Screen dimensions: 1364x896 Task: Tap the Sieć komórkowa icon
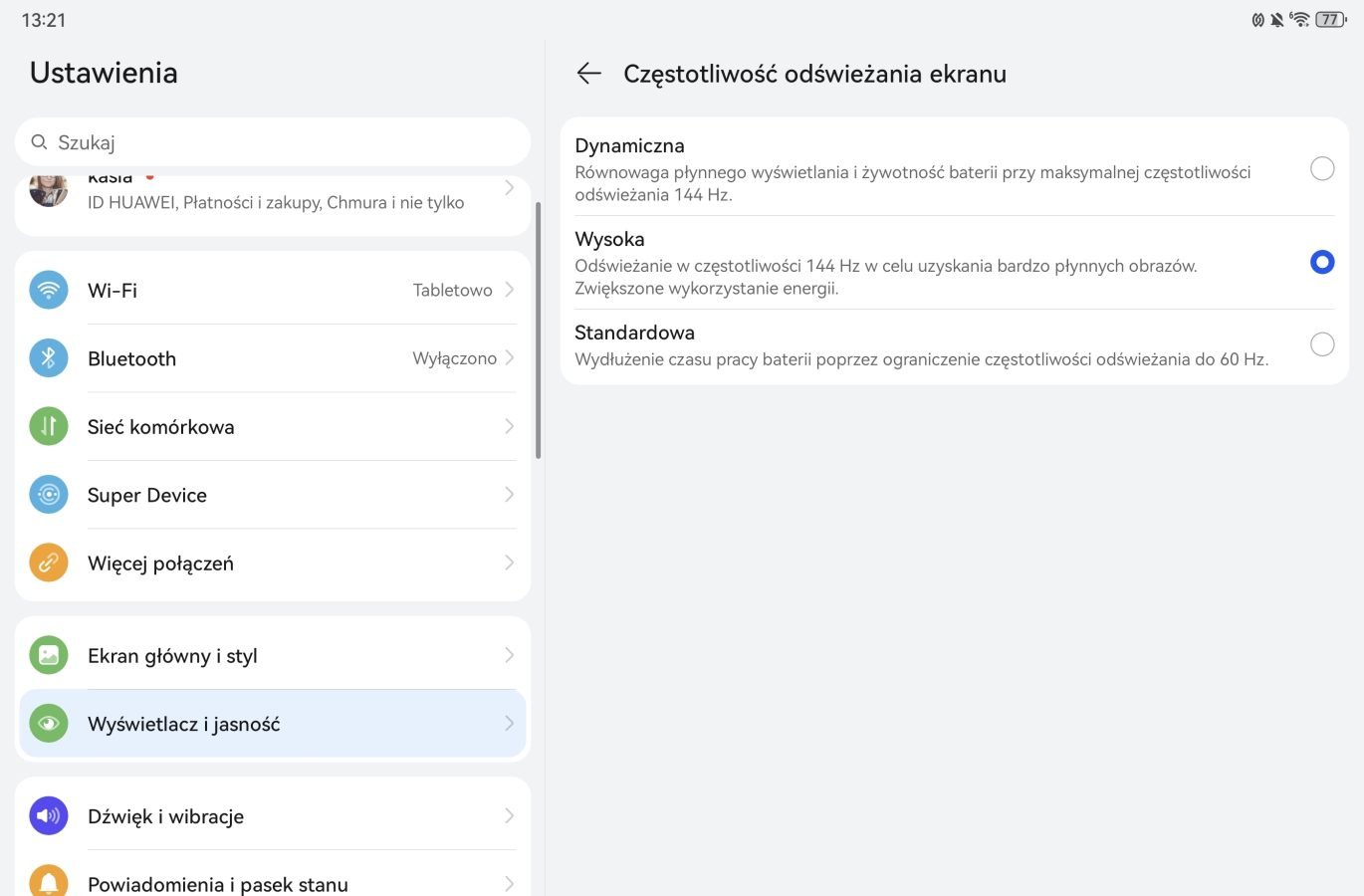[x=49, y=426]
